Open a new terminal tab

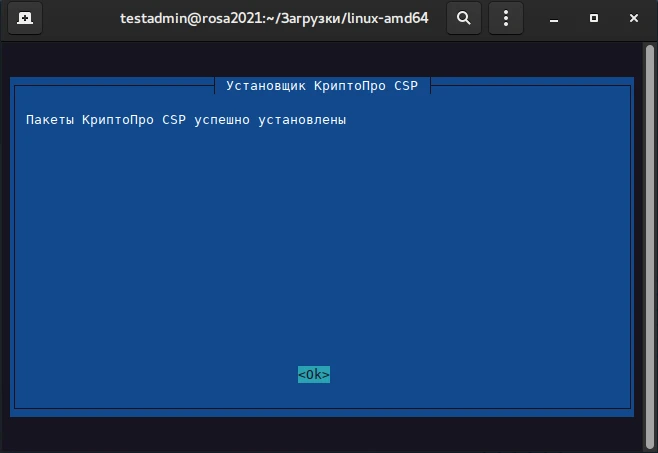click(x=25, y=18)
